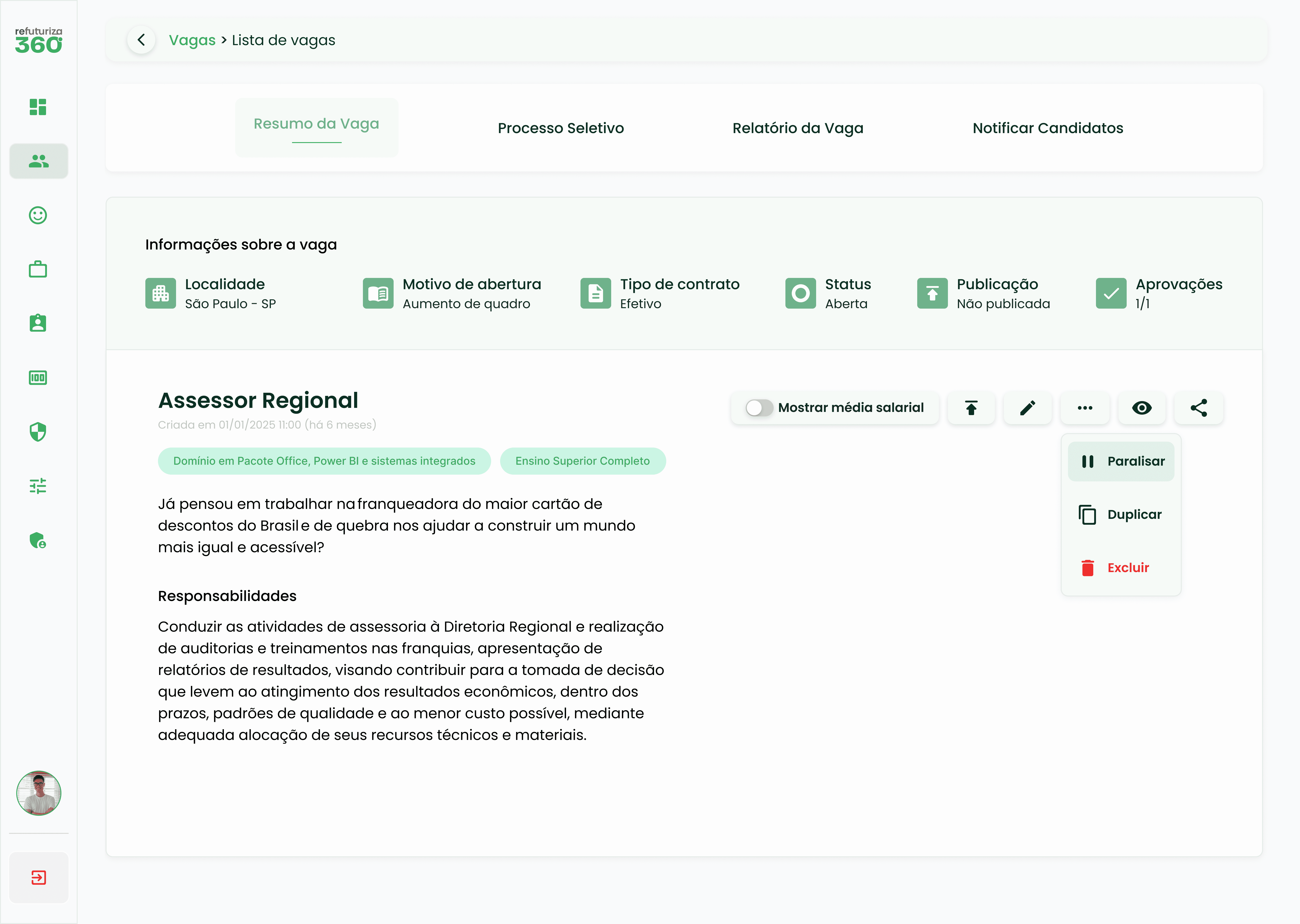This screenshot has height=924, width=1300.
Task: Click the shield icon in sidebar
Action: click(38, 432)
